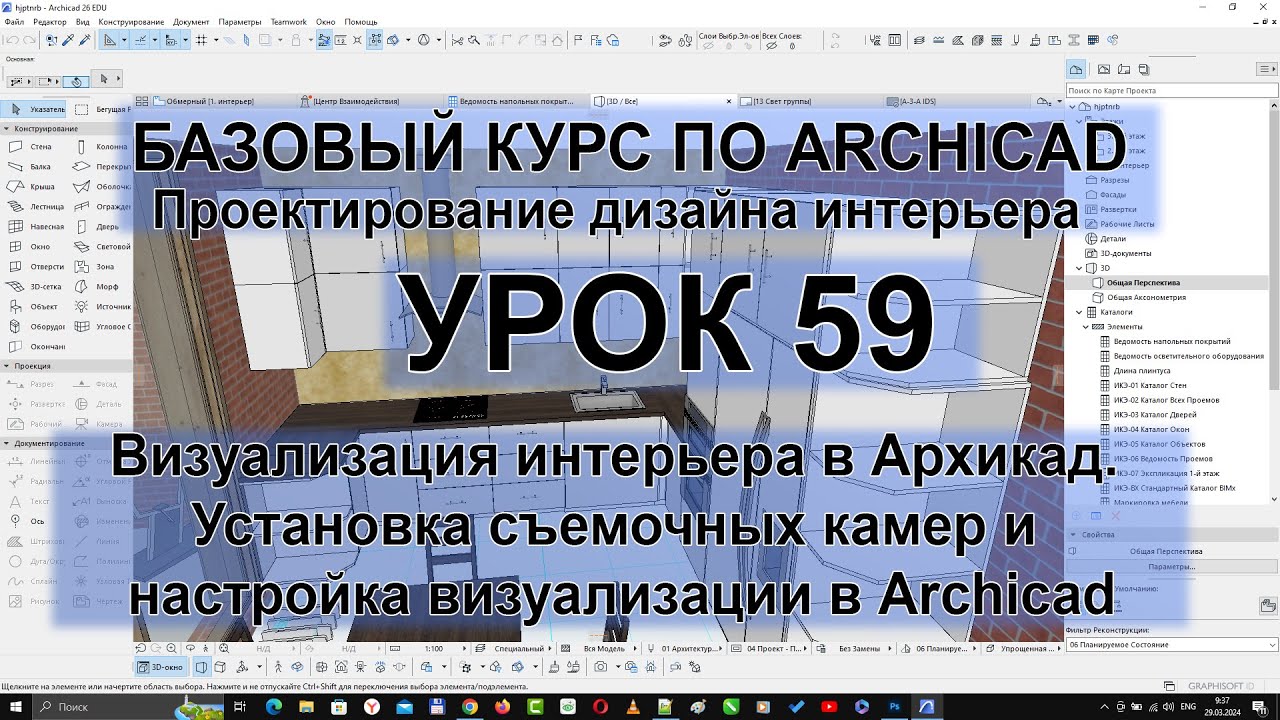Toggle grid snap in top toolbar

tap(201, 40)
